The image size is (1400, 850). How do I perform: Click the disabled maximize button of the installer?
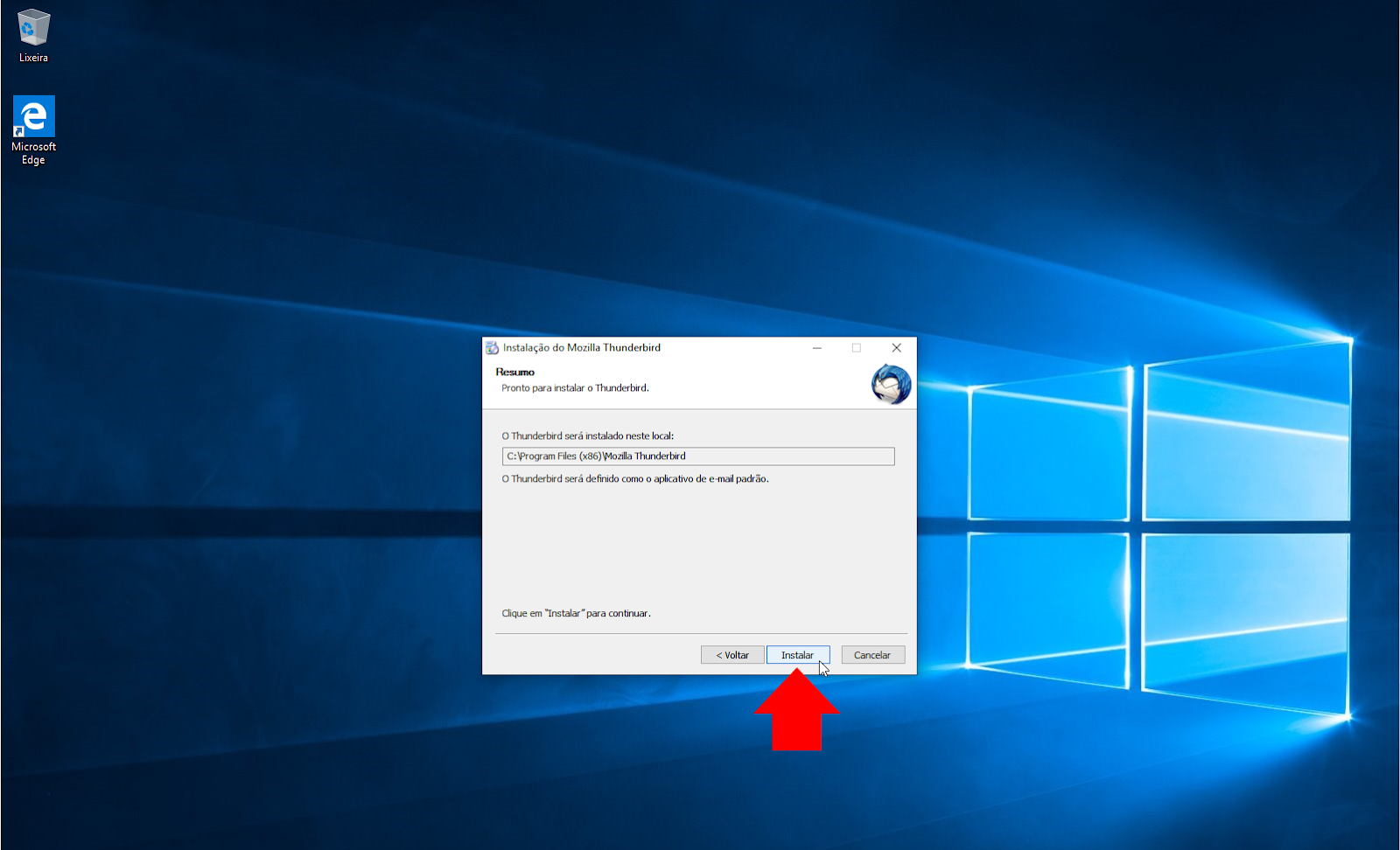(857, 348)
